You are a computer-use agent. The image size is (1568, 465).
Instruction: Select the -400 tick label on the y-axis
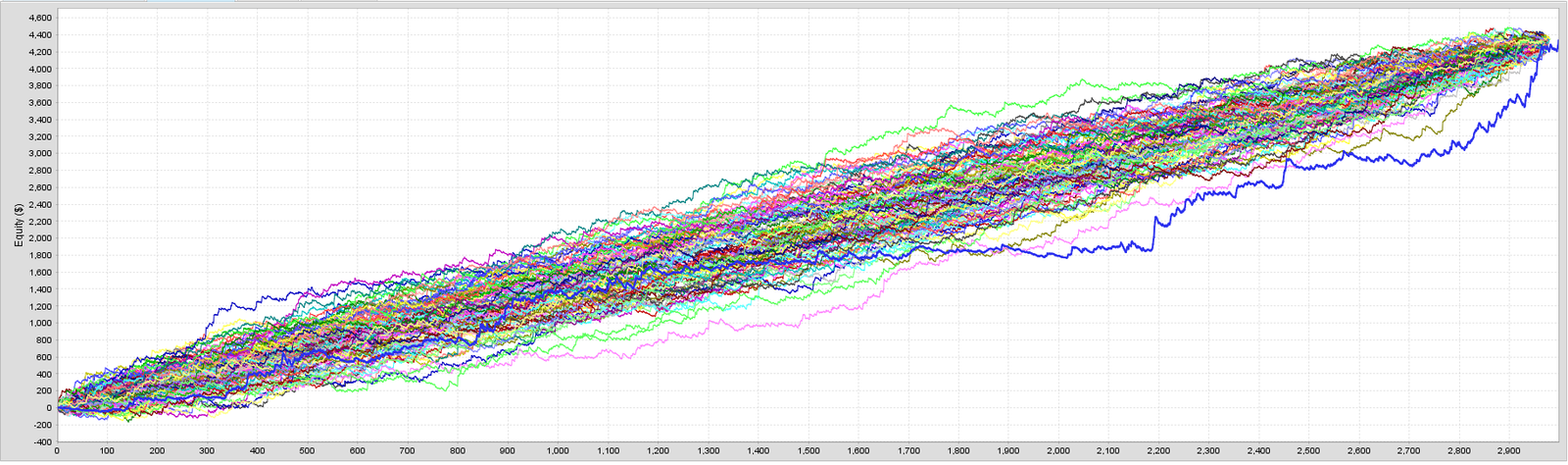point(41,441)
